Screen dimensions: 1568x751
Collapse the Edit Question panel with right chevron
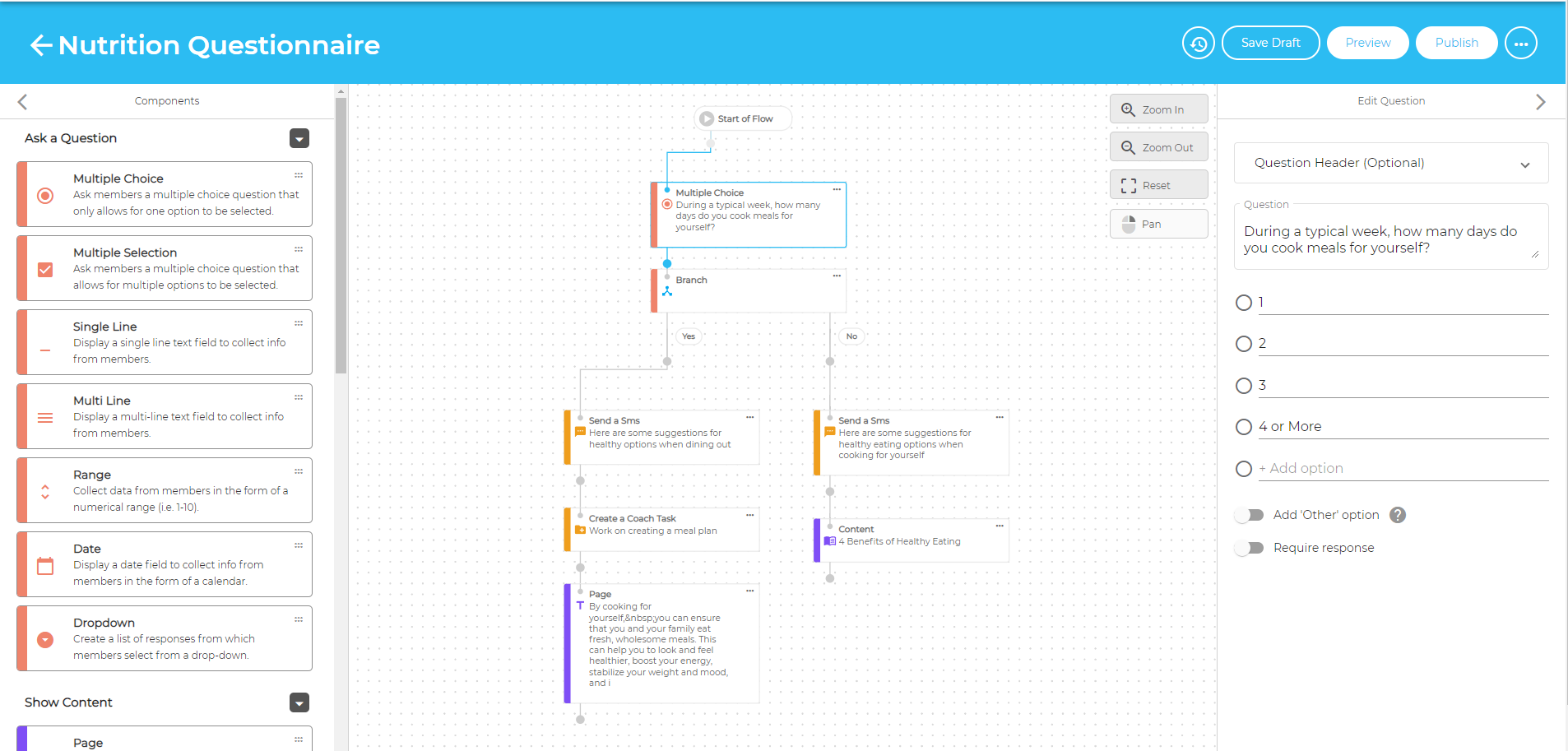click(x=1541, y=101)
